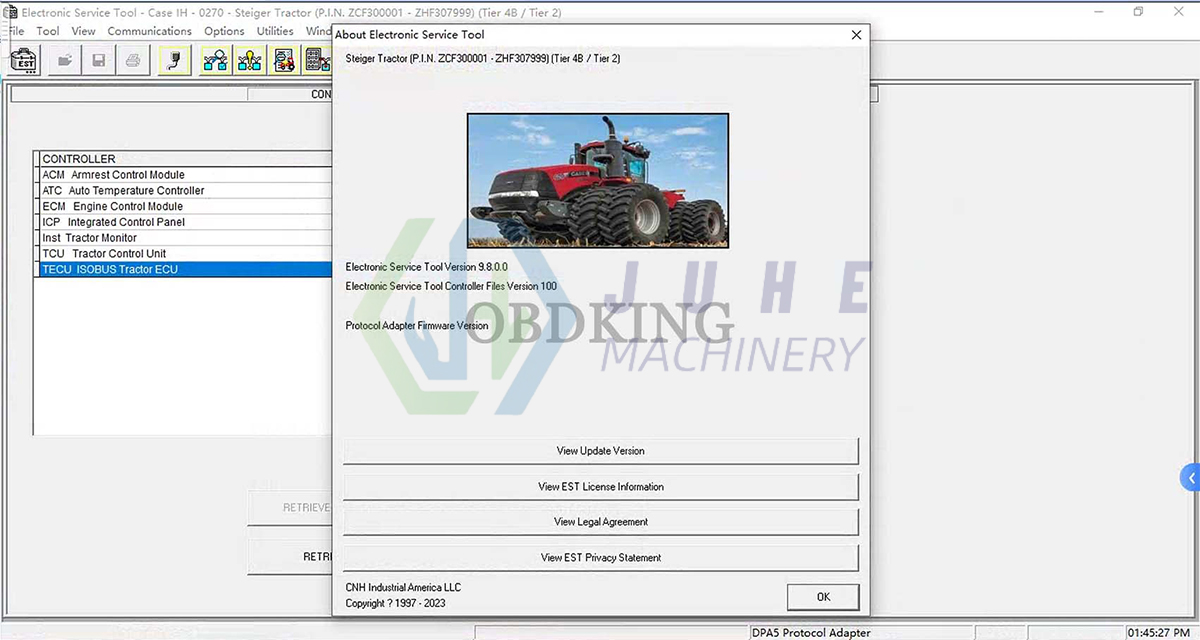Click the clock showing 01:45:27 PM

[x=1161, y=632]
